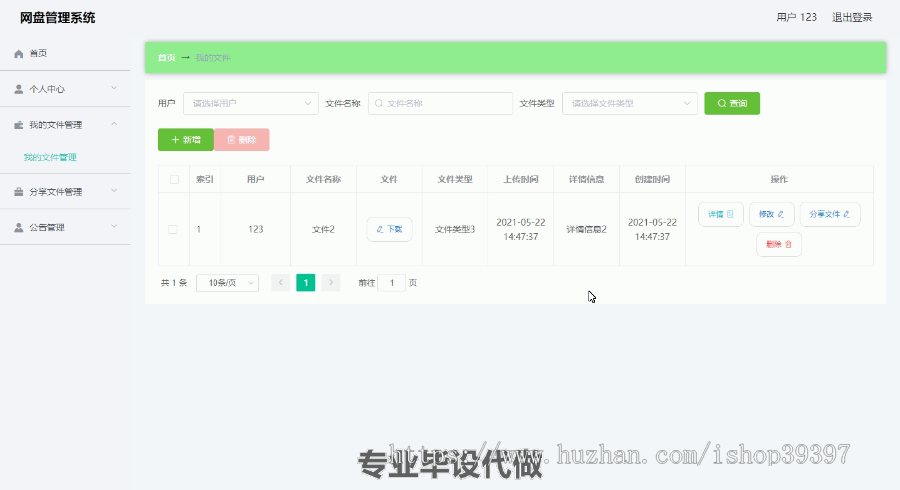Screen dimensions: 900x490
Task: Open 首页 in the sidebar
Action: [65, 53]
